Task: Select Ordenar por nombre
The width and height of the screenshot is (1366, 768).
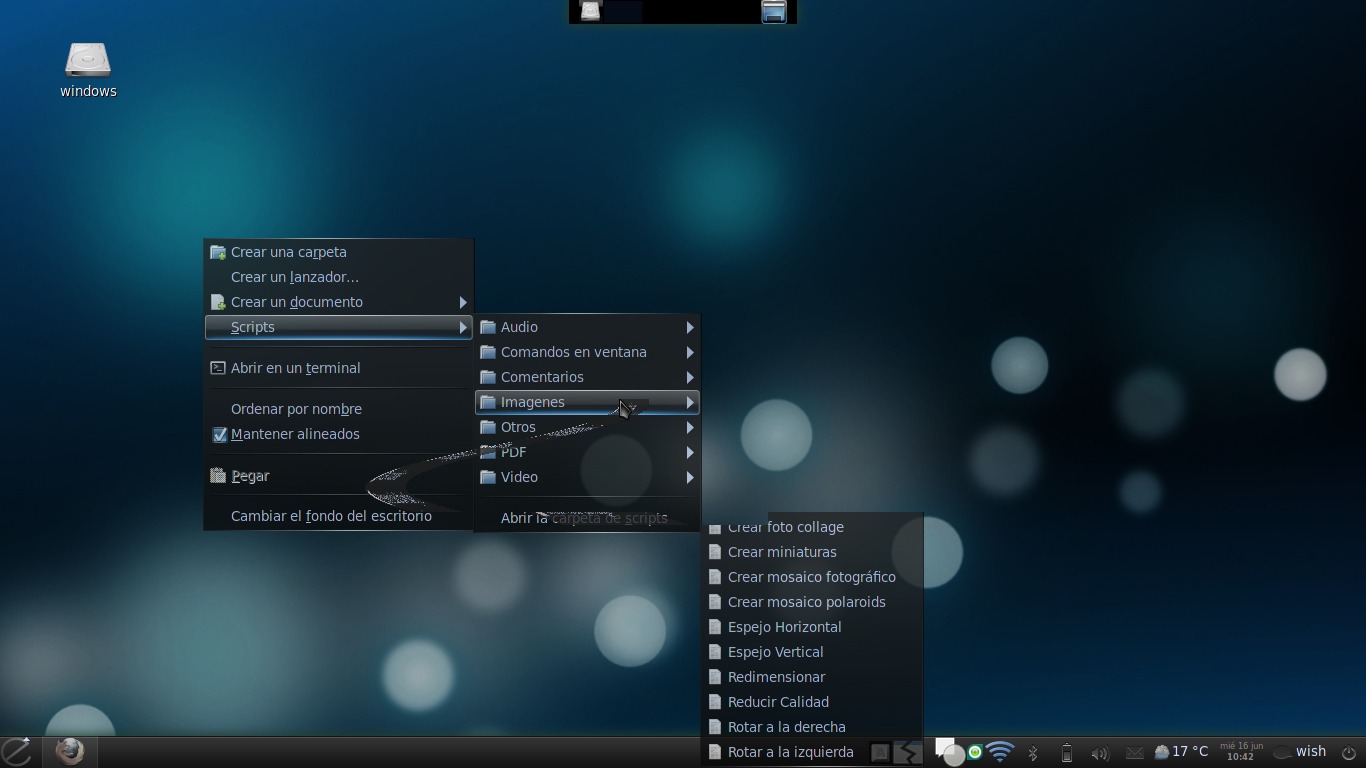Action: [338, 409]
